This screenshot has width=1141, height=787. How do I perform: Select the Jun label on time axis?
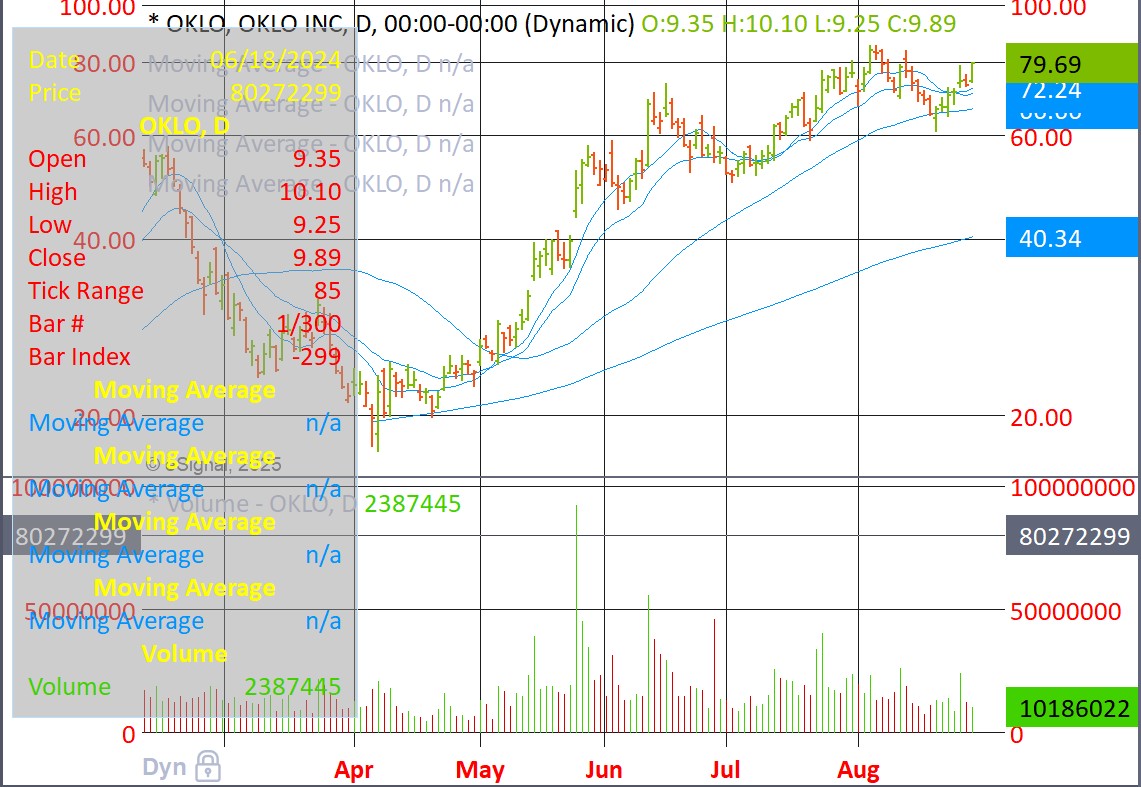(604, 770)
